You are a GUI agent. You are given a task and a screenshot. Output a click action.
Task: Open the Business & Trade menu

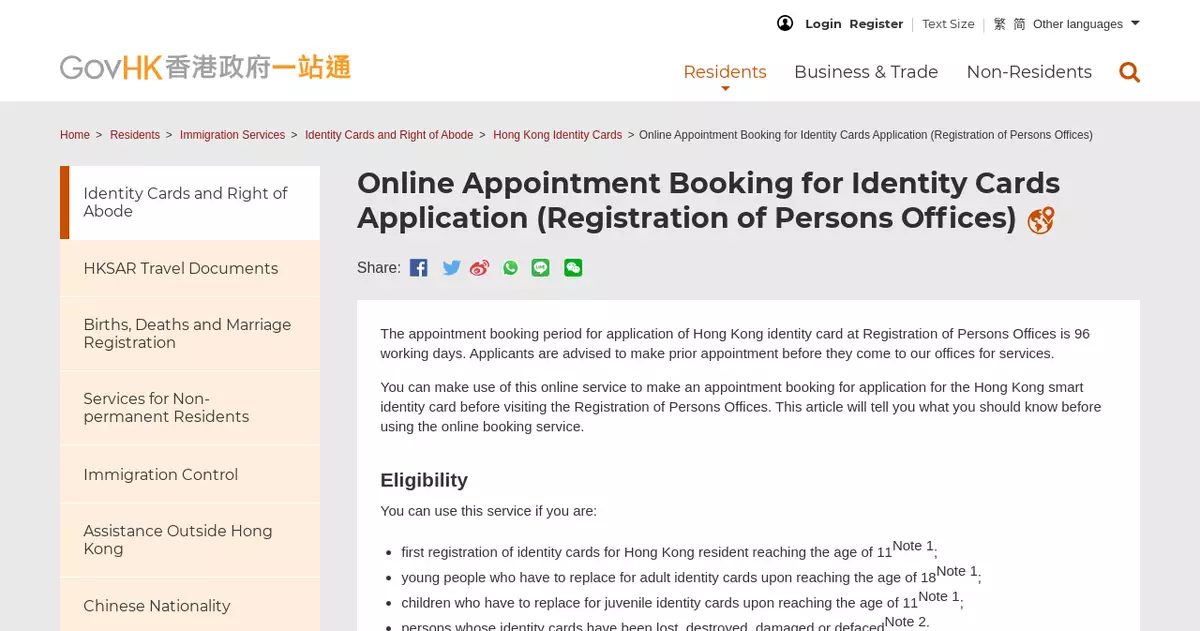(x=866, y=72)
